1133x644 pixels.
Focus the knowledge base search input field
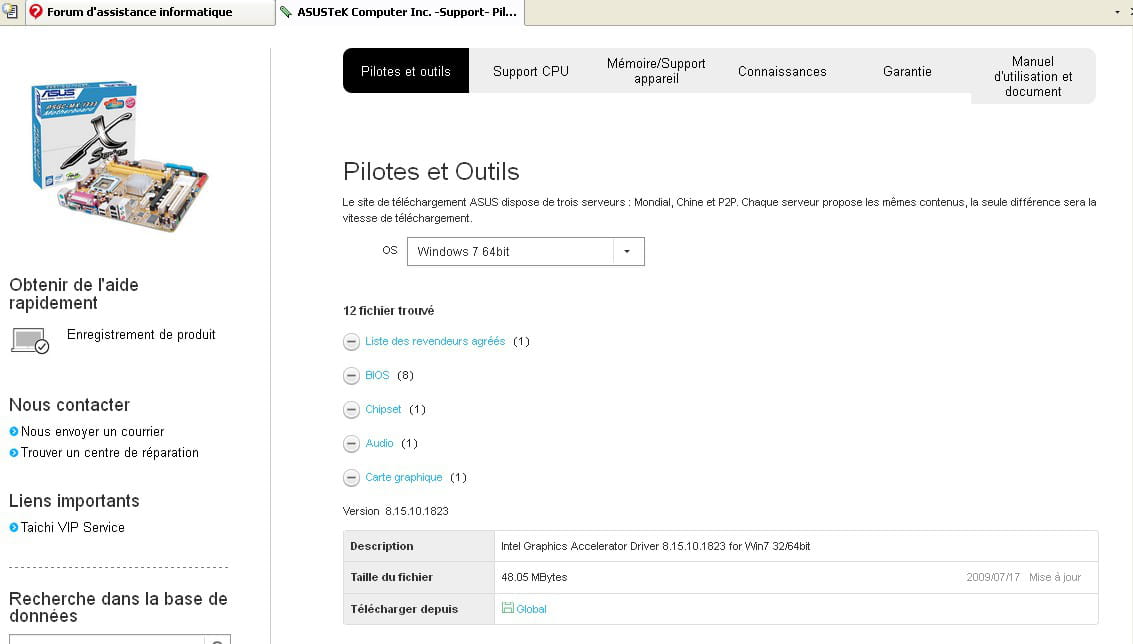tap(107, 640)
